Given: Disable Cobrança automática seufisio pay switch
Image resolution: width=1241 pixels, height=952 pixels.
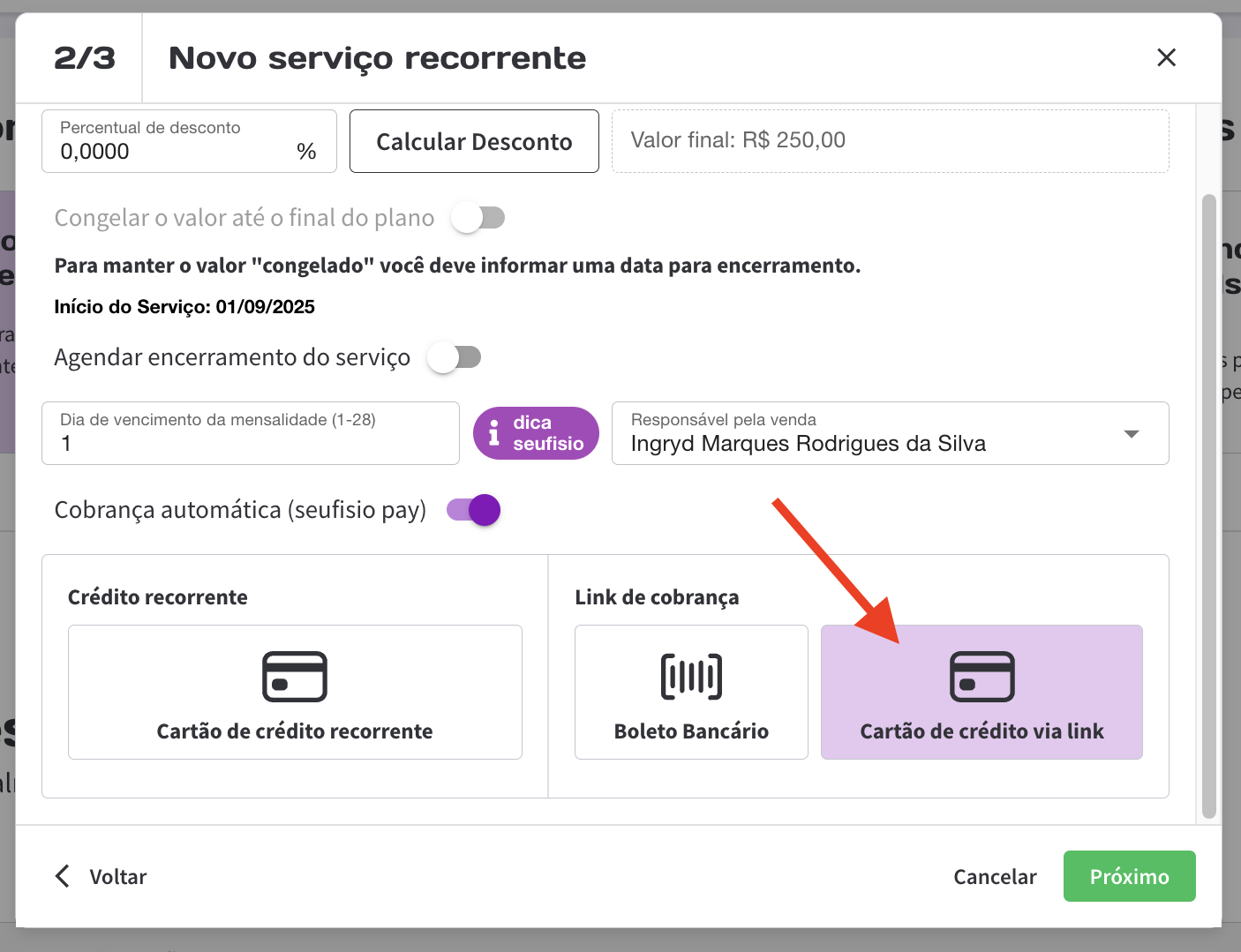Looking at the screenshot, I should click(474, 510).
